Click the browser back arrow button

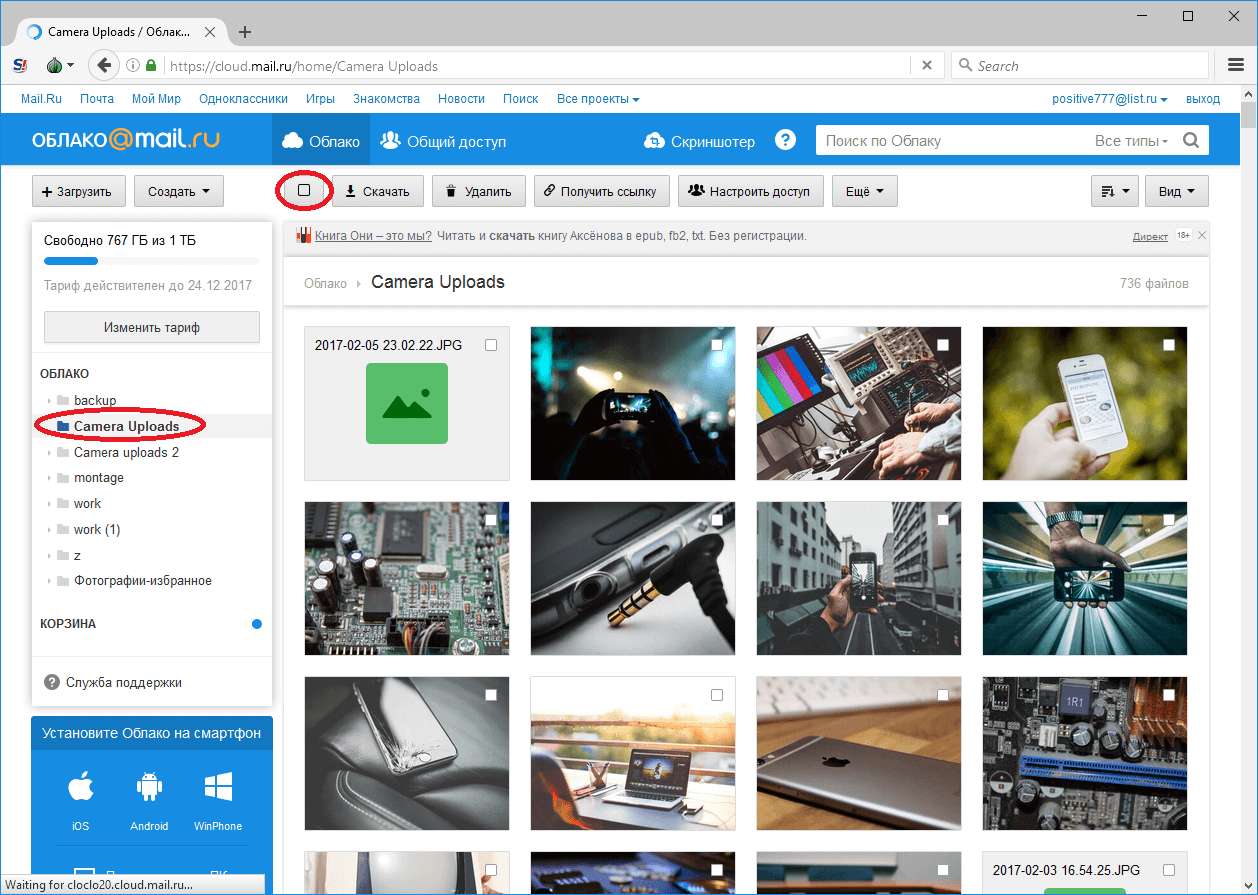click(x=104, y=66)
